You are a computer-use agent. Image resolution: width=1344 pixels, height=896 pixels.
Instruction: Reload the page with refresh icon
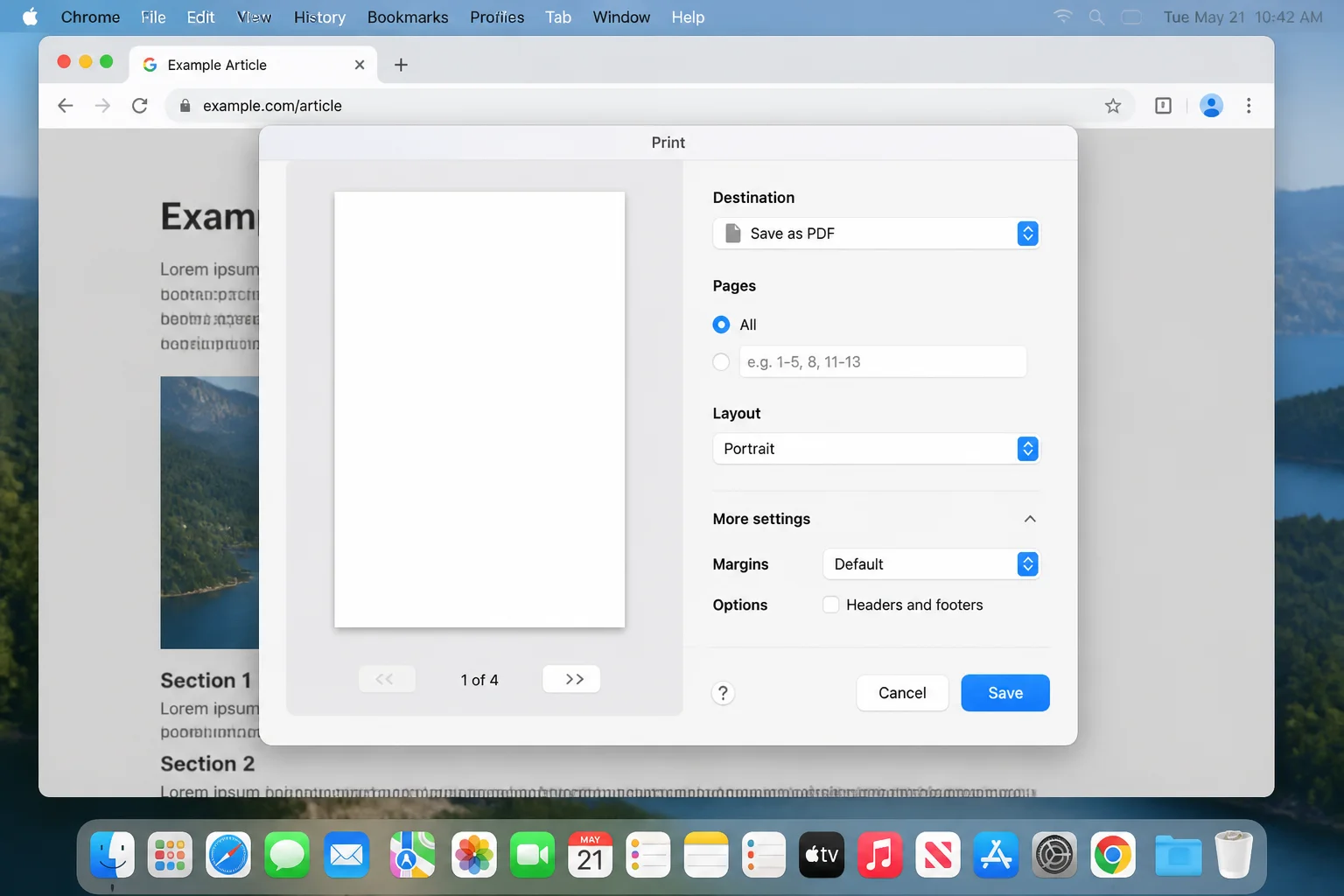(x=140, y=106)
